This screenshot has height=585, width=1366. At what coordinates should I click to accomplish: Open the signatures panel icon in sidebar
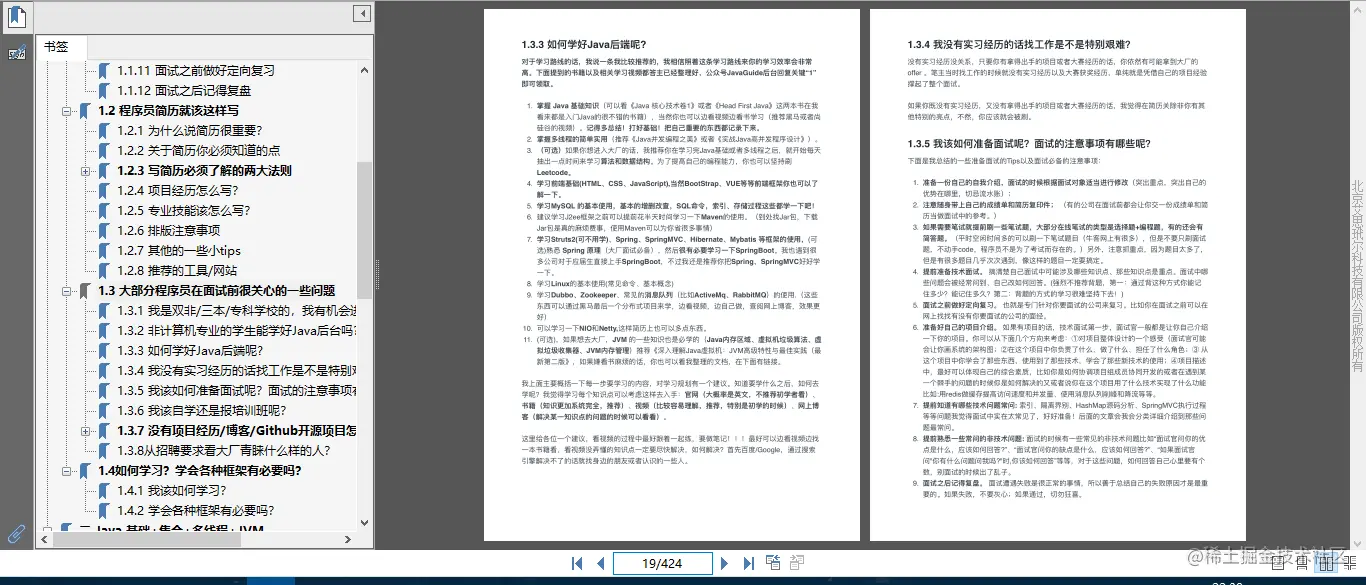pyautogui.click(x=17, y=52)
